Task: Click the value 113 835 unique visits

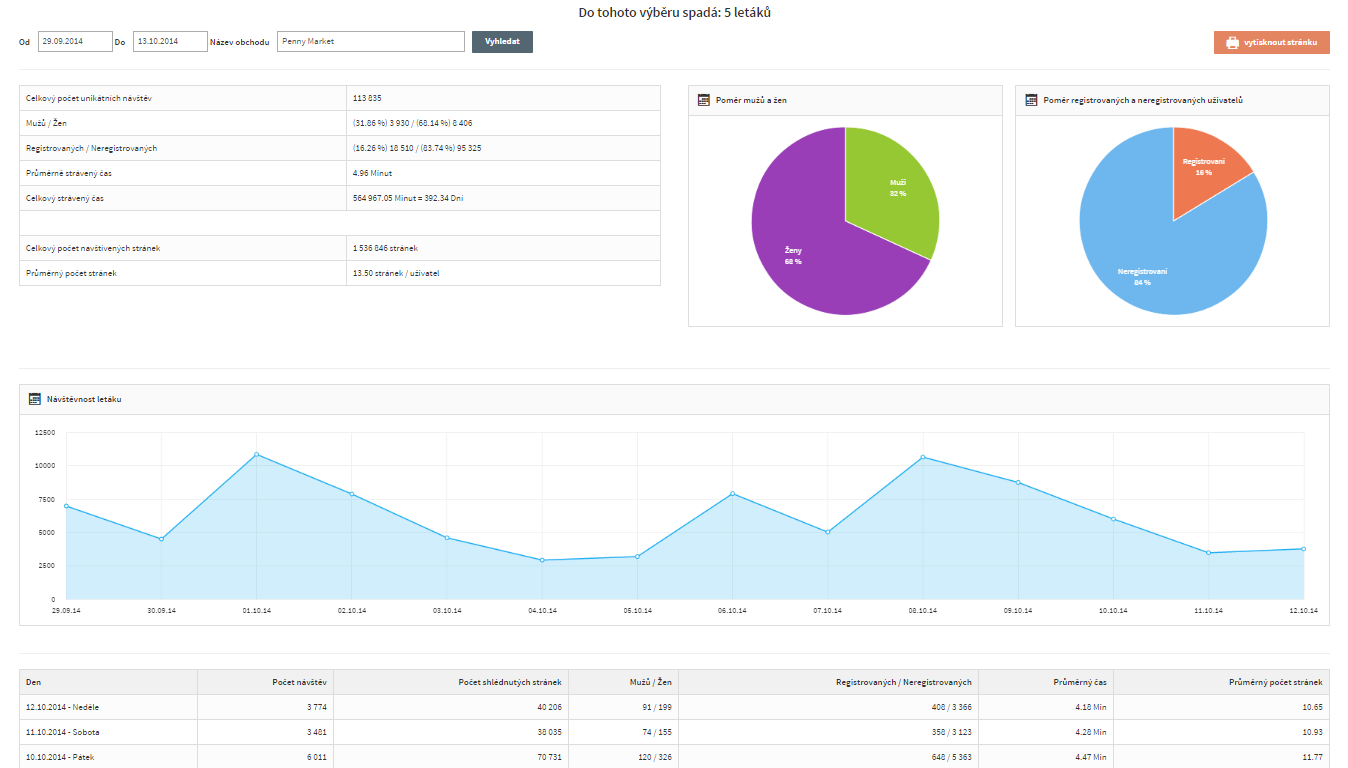Action: click(x=367, y=98)
